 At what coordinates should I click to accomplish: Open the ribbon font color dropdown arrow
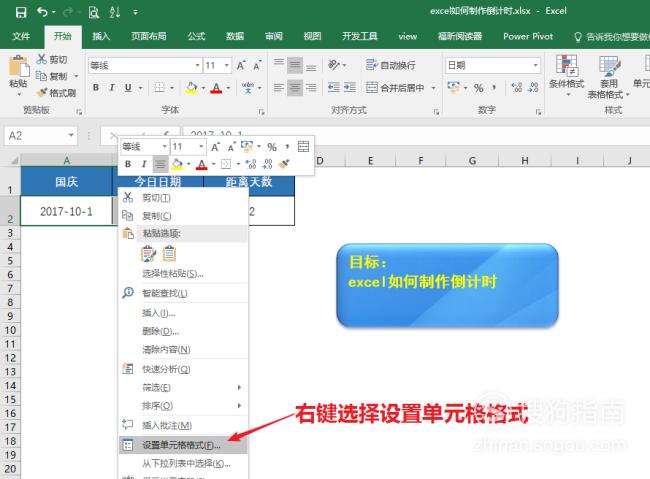point(228,88)
